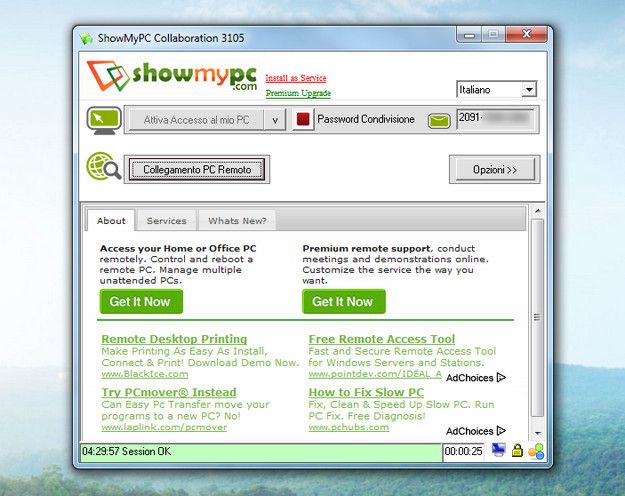Open the Install as Service link
The height and width of the screenshot is (496, 625).
point(296,78)
